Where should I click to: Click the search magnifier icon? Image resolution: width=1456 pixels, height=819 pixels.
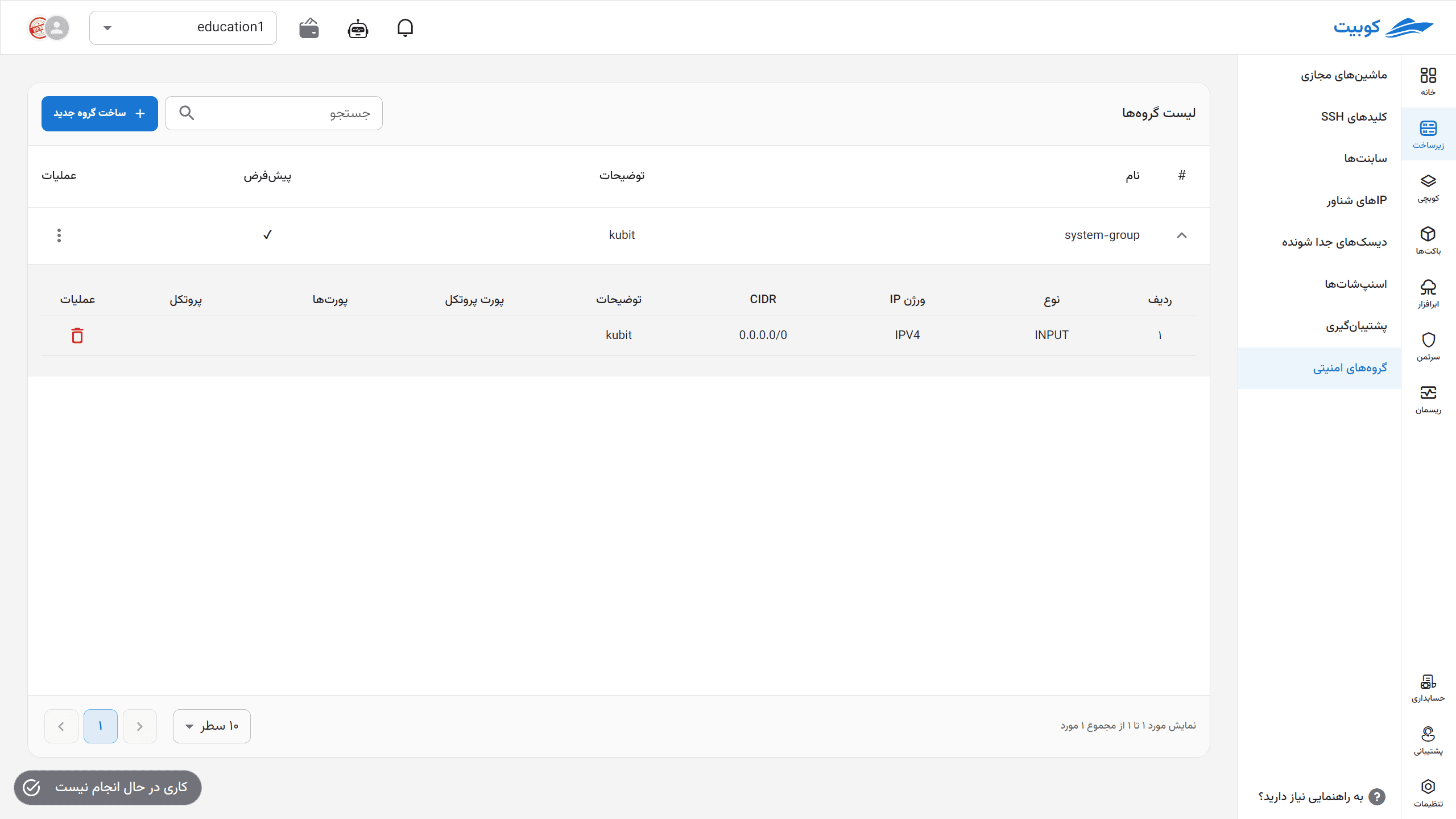(187, 113)
